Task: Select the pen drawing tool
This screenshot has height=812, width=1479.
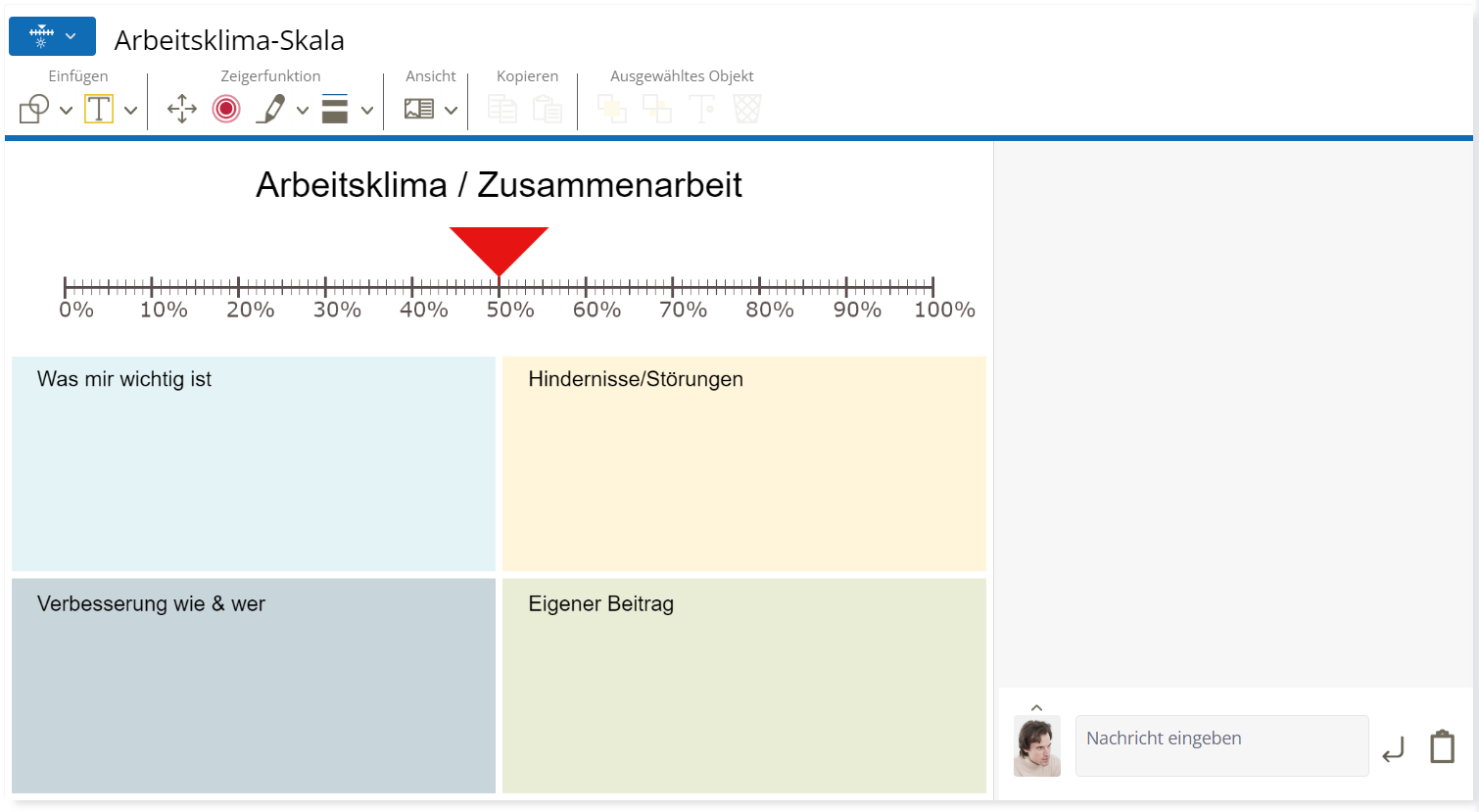Action: coord(270,109)
